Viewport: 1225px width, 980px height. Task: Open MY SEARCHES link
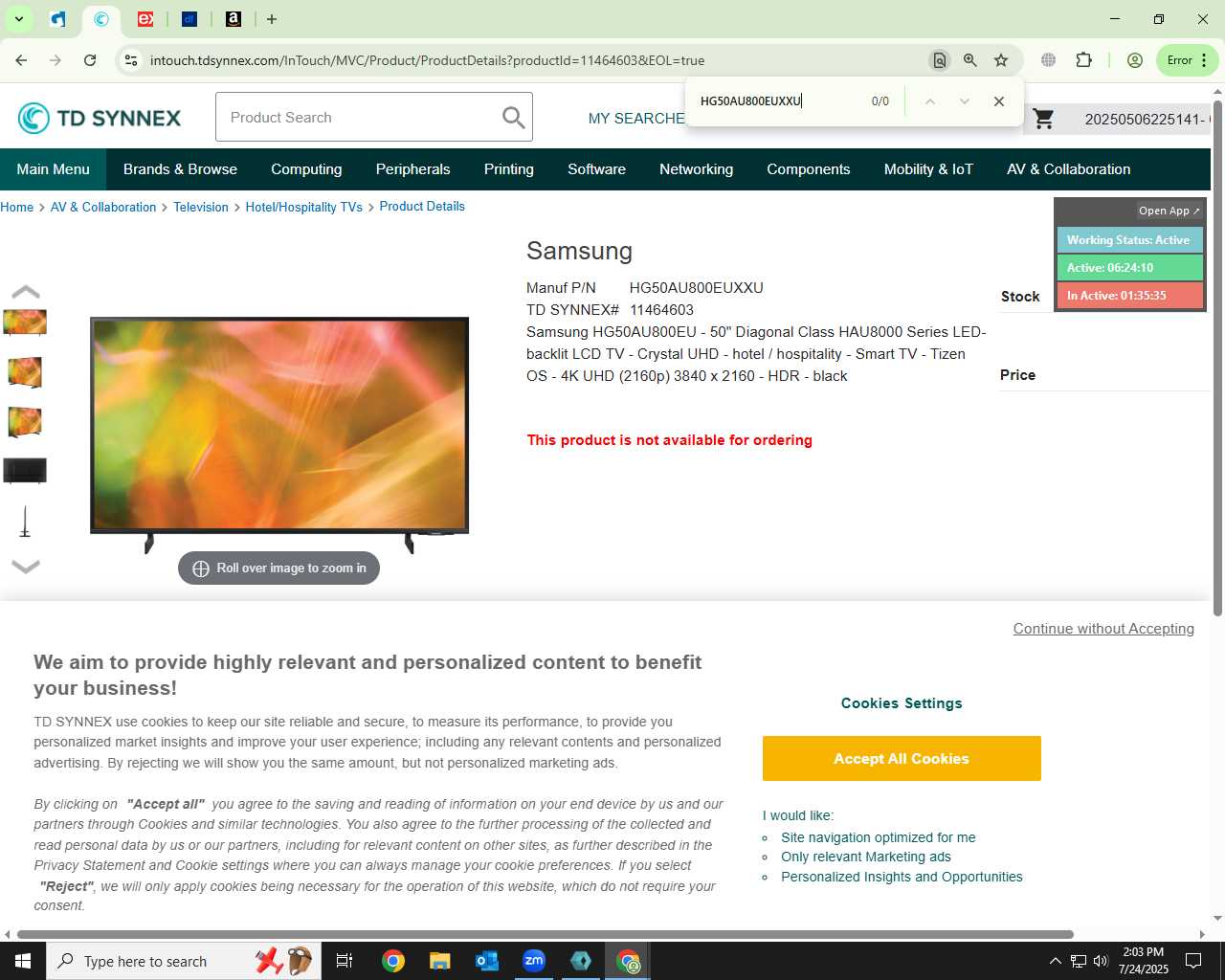pos(636,119)
